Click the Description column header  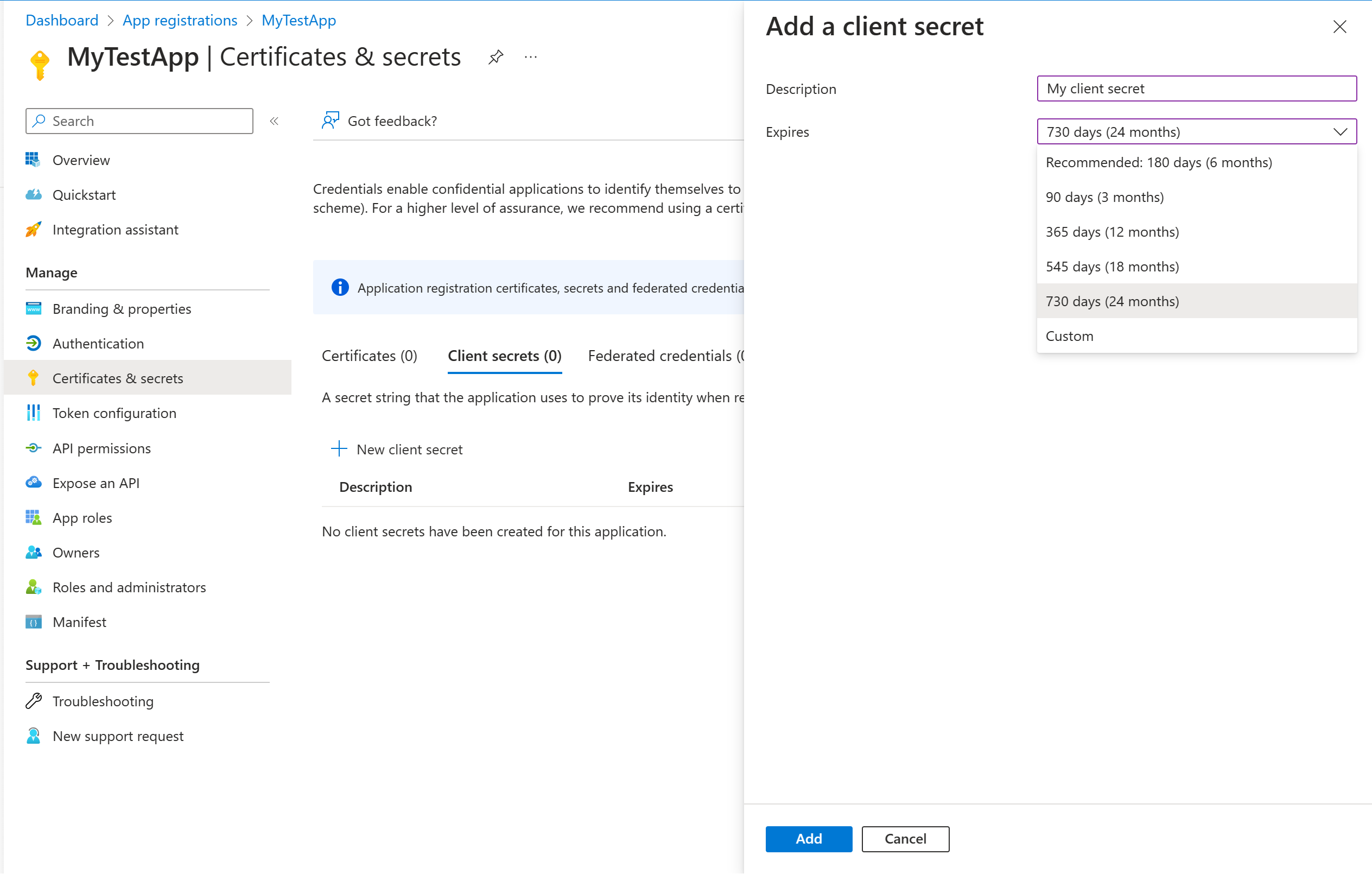click(376, 487)
